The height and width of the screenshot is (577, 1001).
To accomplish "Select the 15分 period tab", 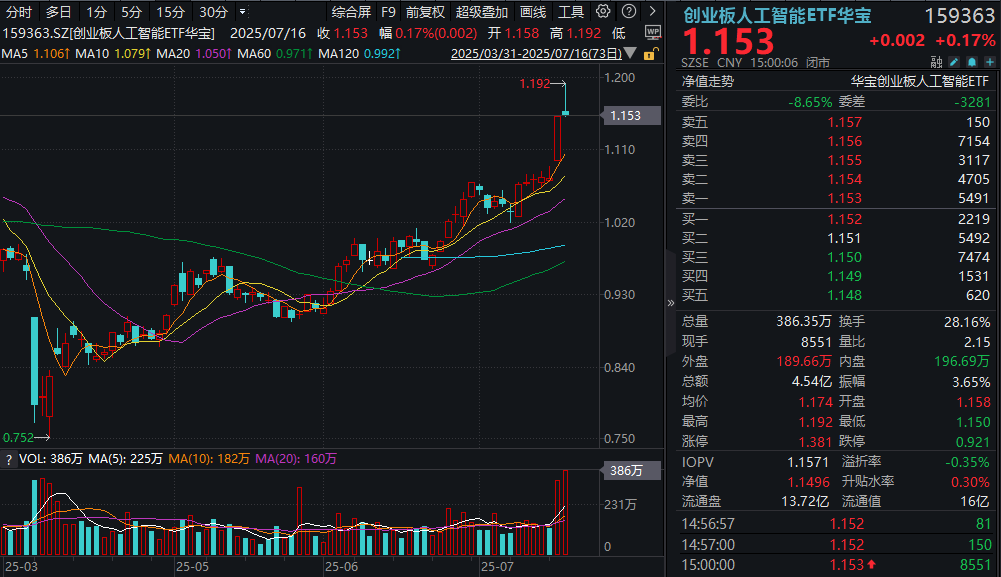I will click(x=170, y=12).
